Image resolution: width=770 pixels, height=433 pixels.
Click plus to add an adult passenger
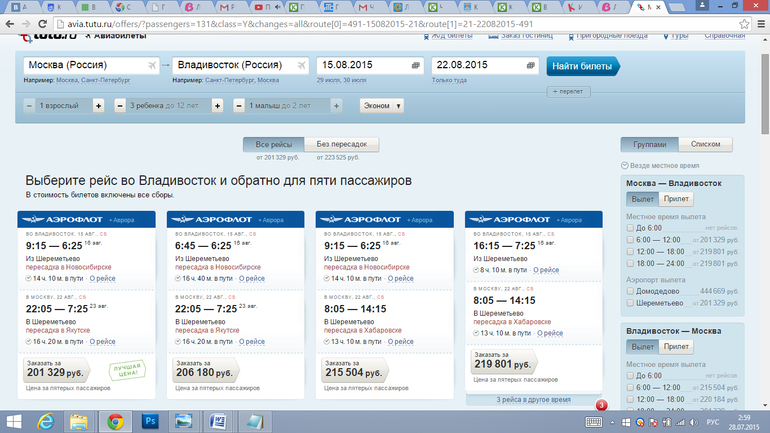(x=98, y=105)
